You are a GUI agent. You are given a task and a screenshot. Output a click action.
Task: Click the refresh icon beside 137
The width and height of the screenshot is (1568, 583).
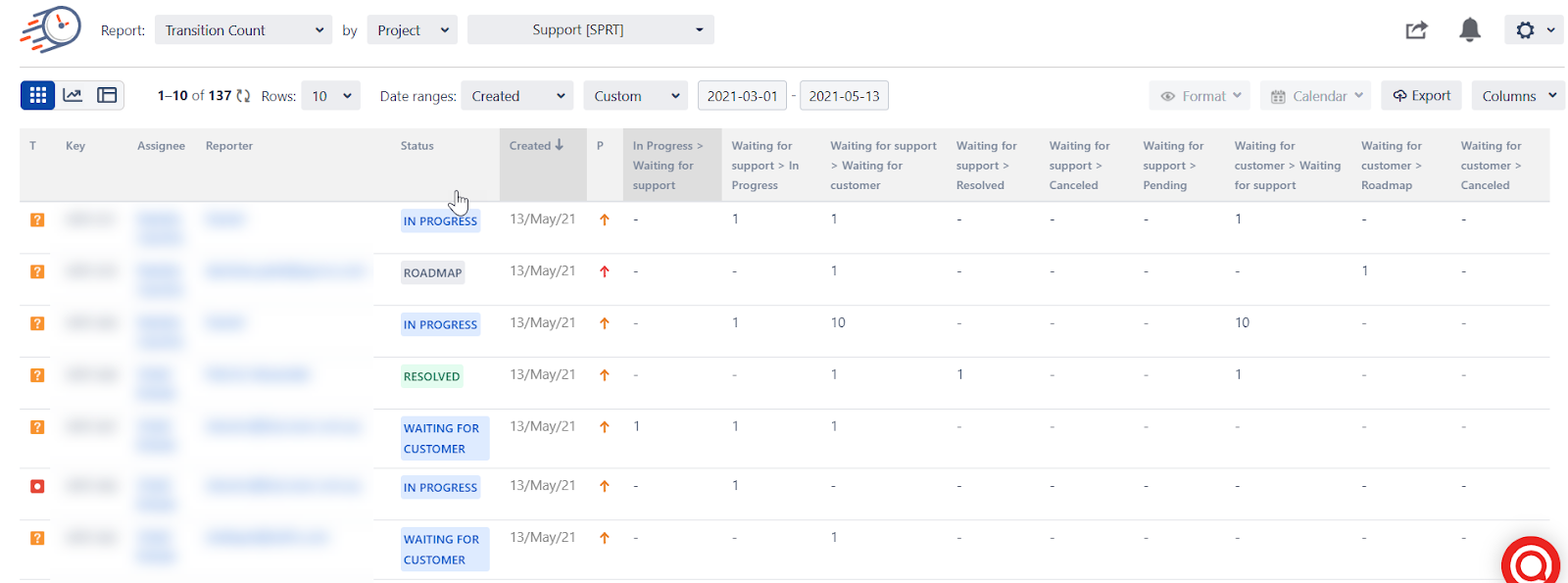[243, 96]
